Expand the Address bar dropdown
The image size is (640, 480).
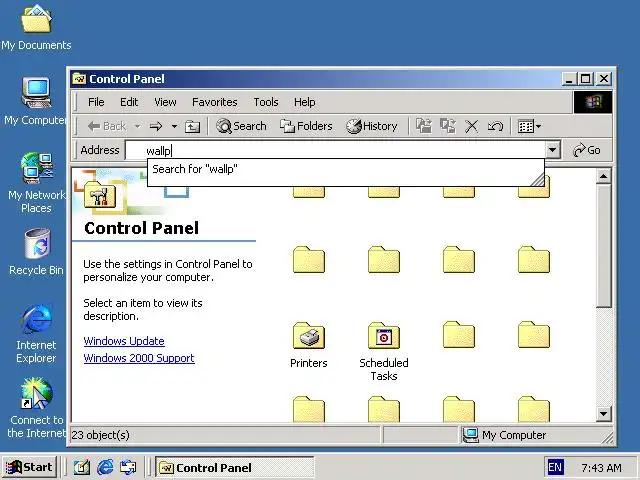[x=552, y=150]
